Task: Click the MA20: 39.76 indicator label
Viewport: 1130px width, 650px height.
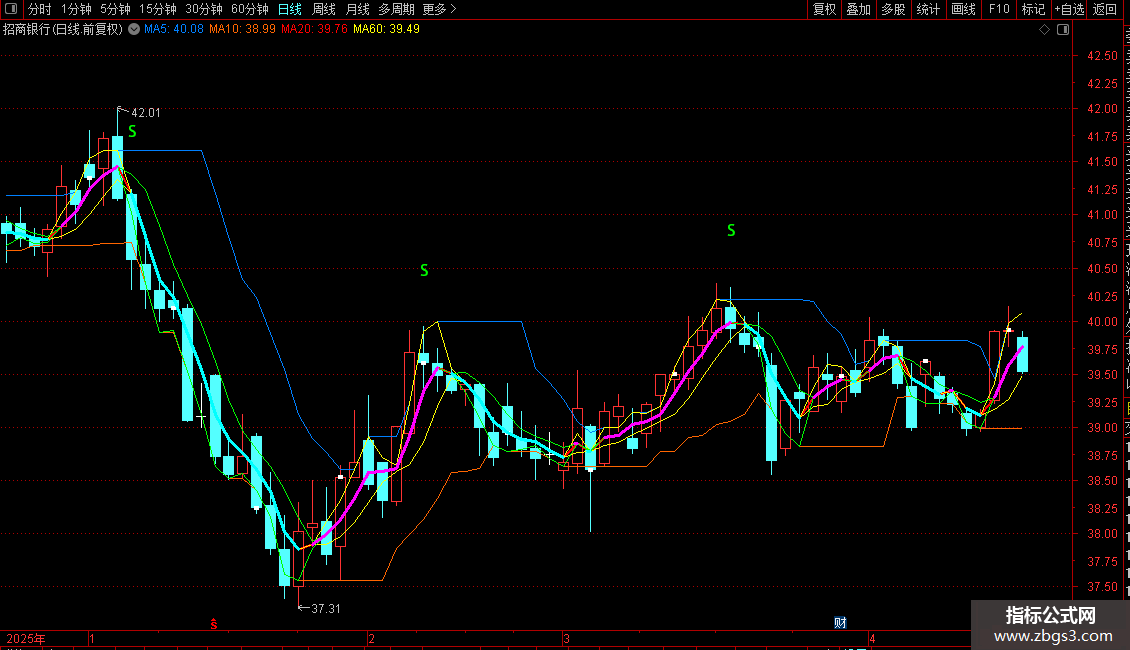Action: pyautogui.click(x=314, y=29)
